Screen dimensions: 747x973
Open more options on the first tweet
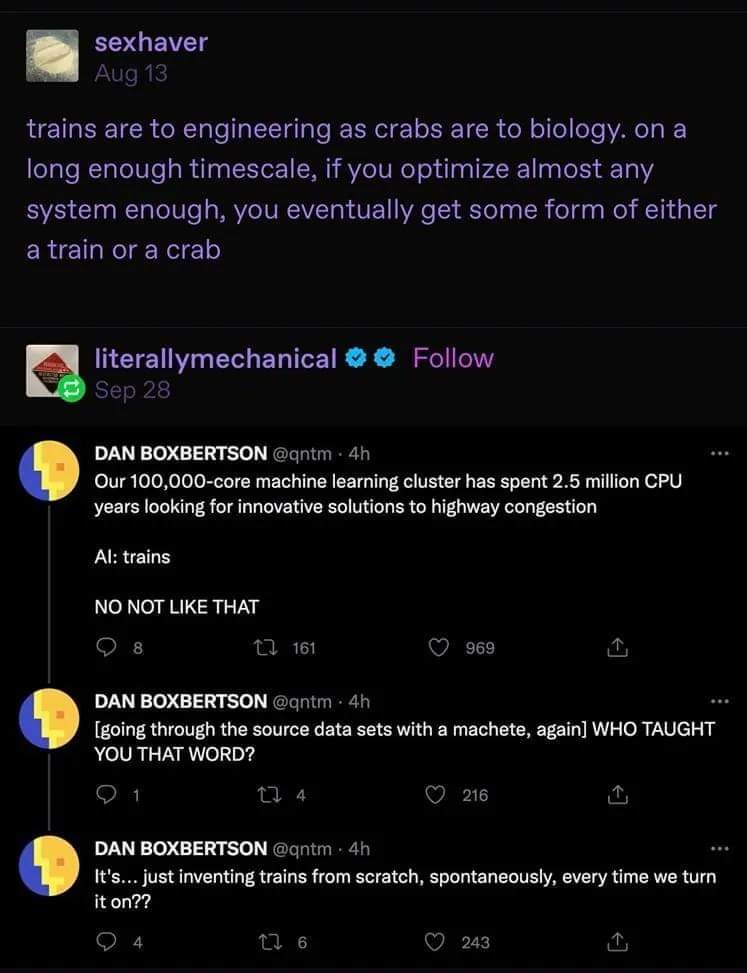coord(716,454)
